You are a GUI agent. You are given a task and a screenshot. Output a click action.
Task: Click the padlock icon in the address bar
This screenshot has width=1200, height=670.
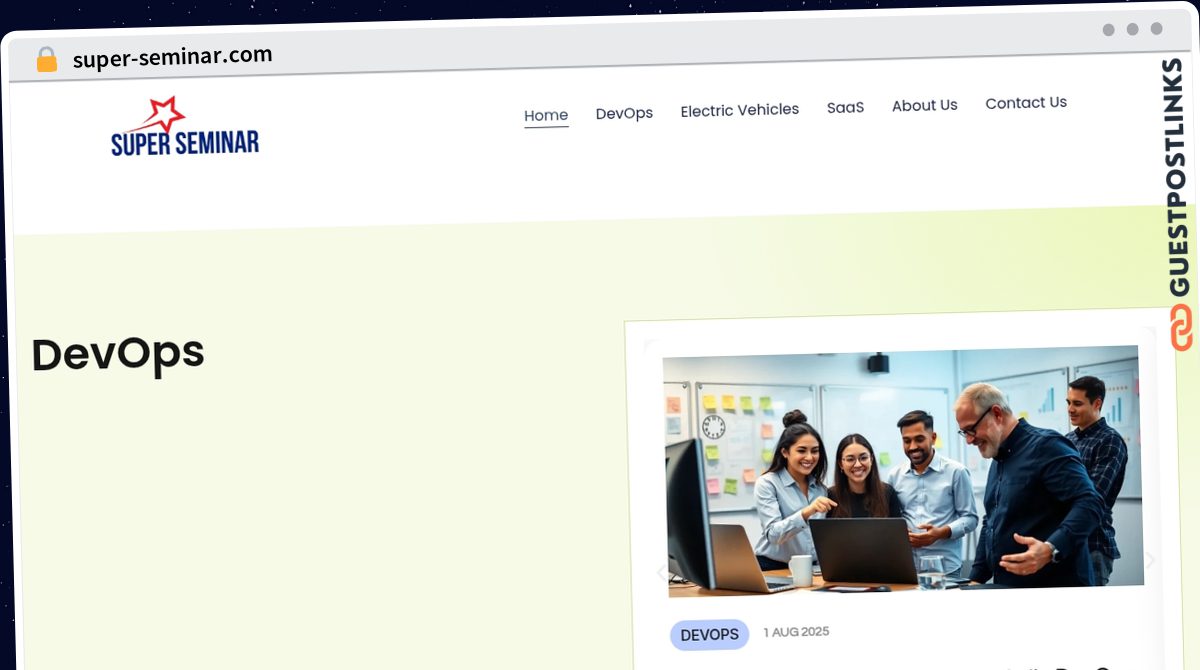point(46,59)
